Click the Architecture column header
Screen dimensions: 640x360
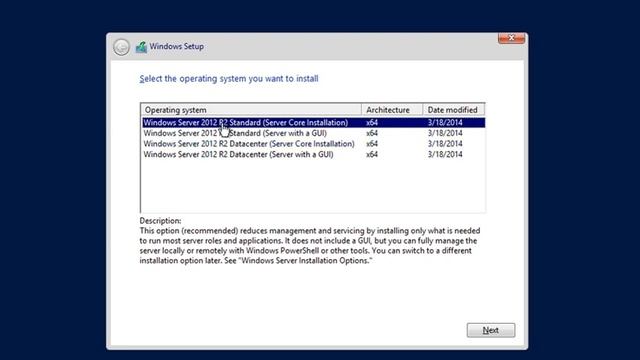click(392, 110)
